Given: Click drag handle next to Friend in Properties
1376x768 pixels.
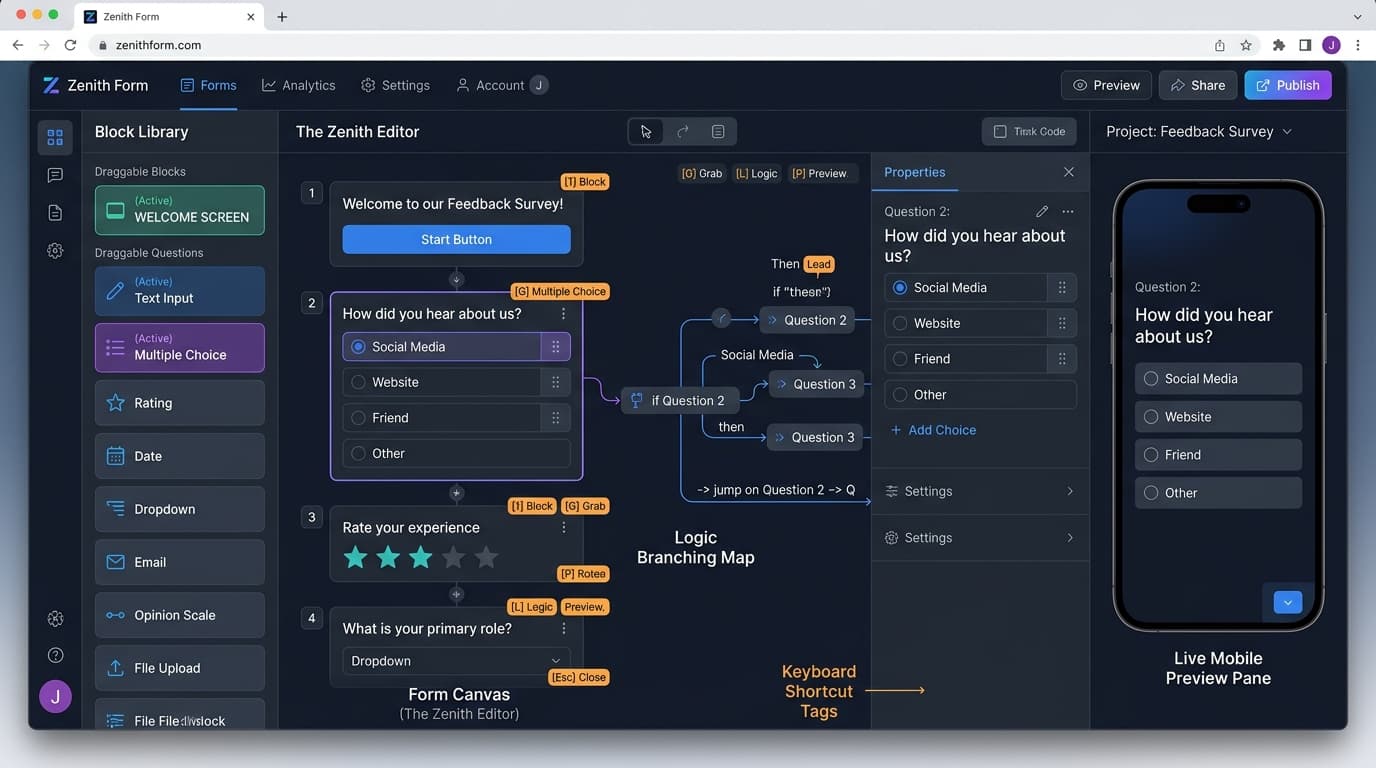Looking at the screenshot, I should tap(1062, 359).
